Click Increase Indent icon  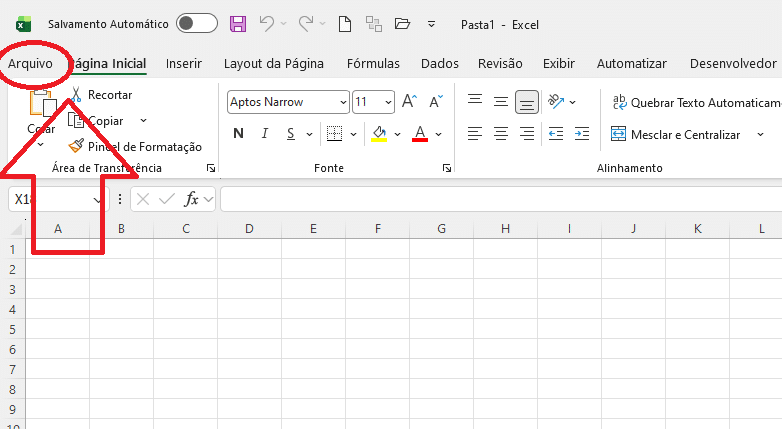(582, 134)
